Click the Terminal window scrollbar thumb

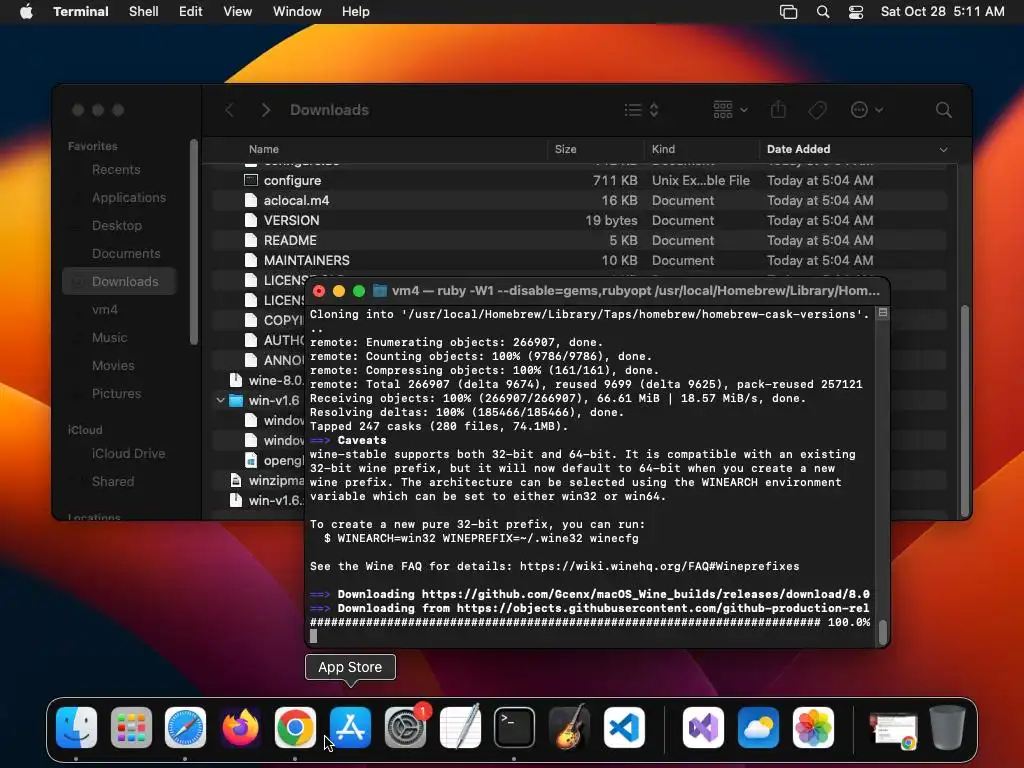click(x=882, y=632)
